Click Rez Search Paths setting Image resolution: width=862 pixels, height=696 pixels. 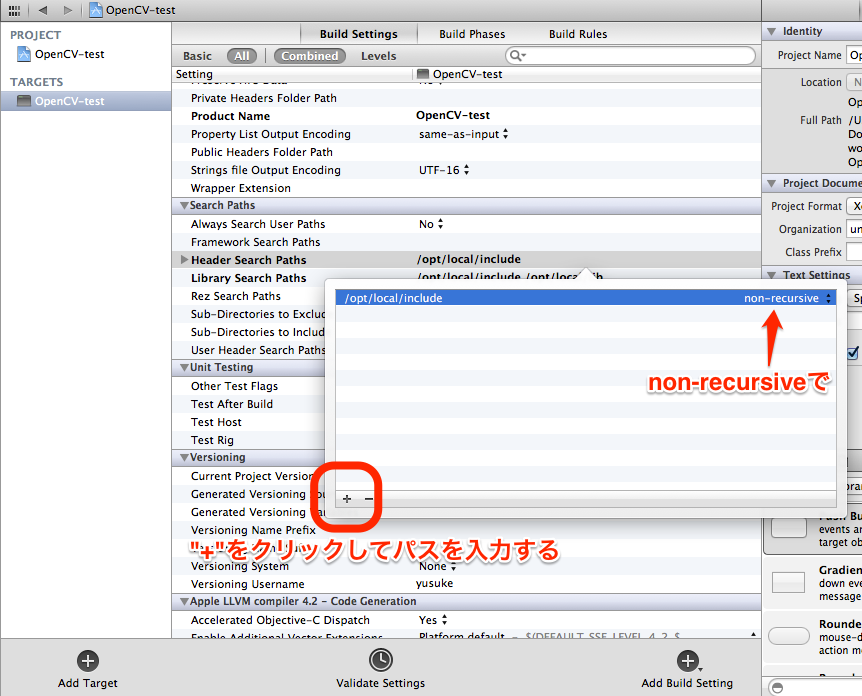[235, 296]
